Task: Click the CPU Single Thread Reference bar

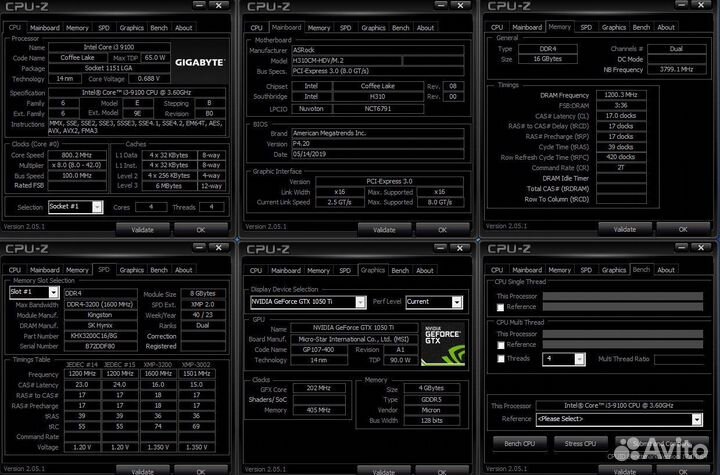Action: 623,306
